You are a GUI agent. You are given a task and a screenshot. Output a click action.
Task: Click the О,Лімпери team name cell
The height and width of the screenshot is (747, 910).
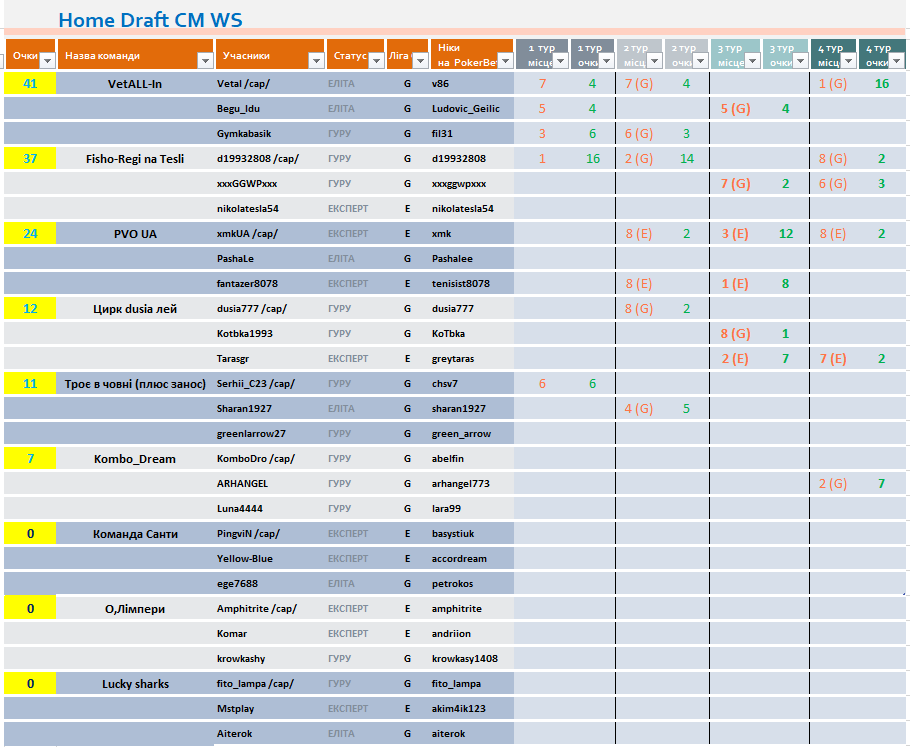[x=135, y=608]
